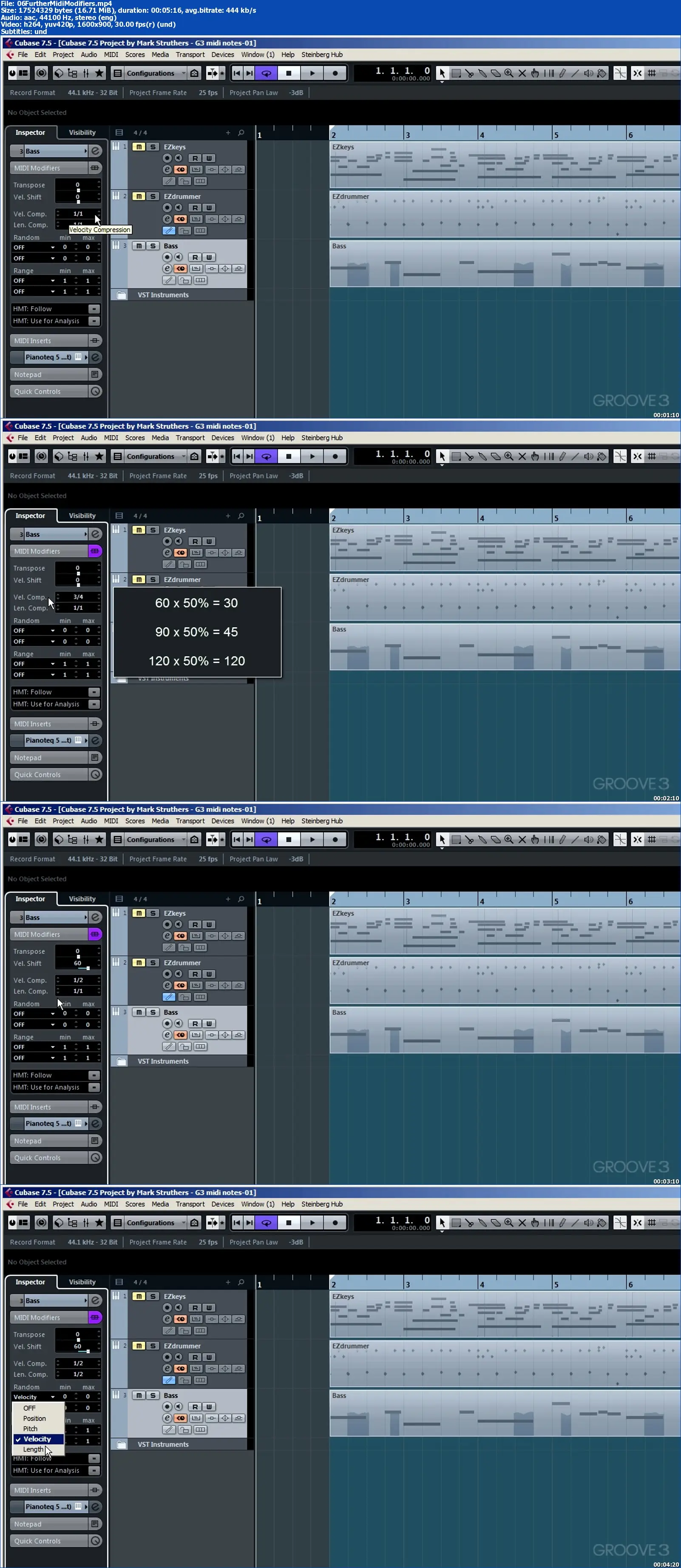Unmute EZkeys with M button in top frame
This screenshot has width=681, height=1568.
139,147
